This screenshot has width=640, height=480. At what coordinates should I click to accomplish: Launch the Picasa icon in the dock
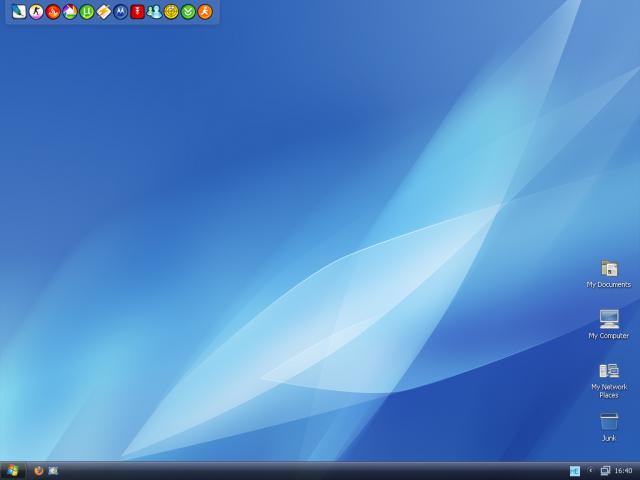70,12
